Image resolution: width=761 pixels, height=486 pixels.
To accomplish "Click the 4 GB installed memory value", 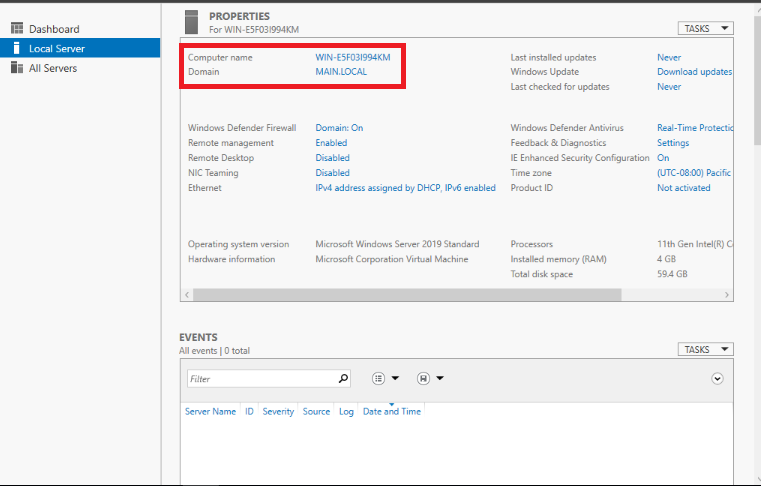I will tap(666, 259).
